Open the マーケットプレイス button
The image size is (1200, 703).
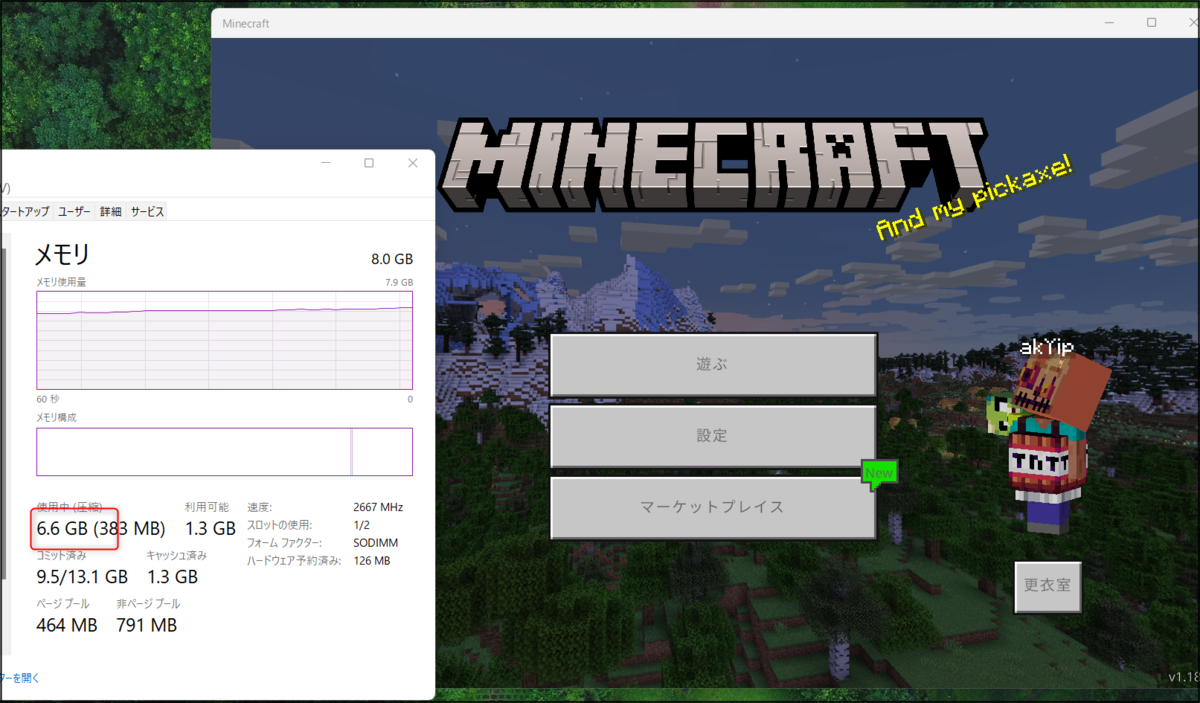713,507
